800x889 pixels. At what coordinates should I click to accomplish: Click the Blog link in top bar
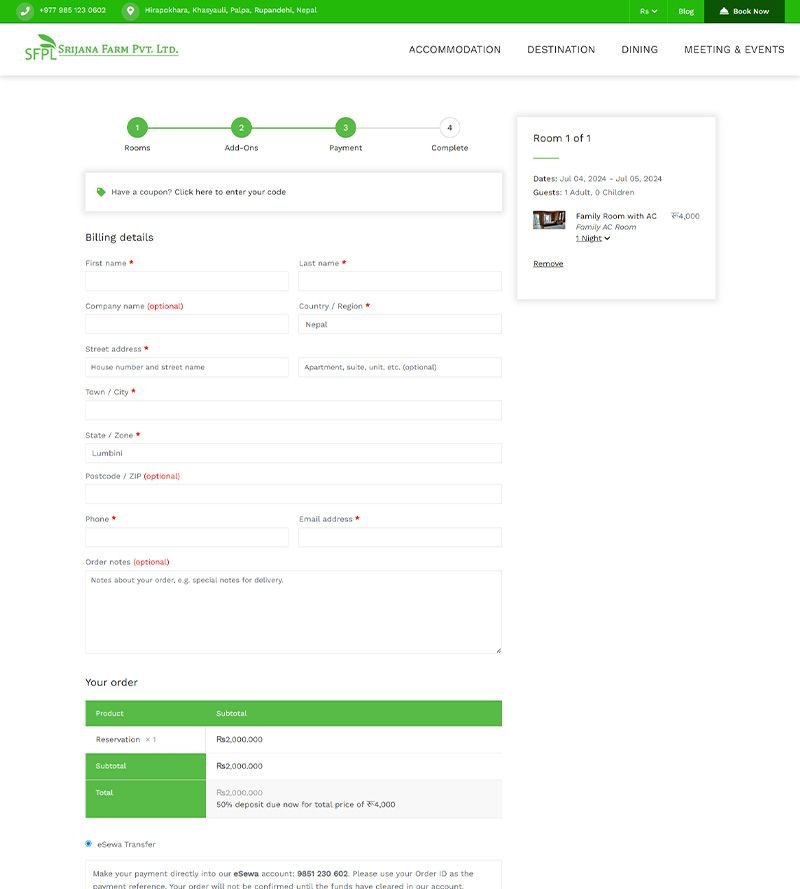coord(686,11)
